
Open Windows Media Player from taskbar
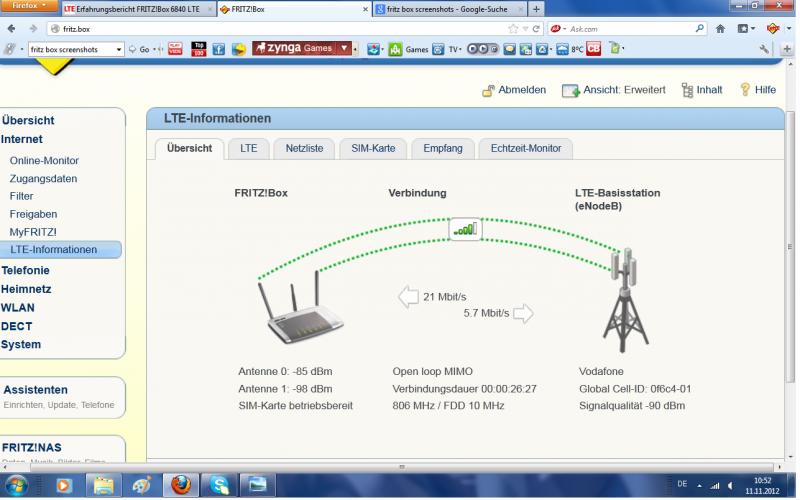point(64,485)
